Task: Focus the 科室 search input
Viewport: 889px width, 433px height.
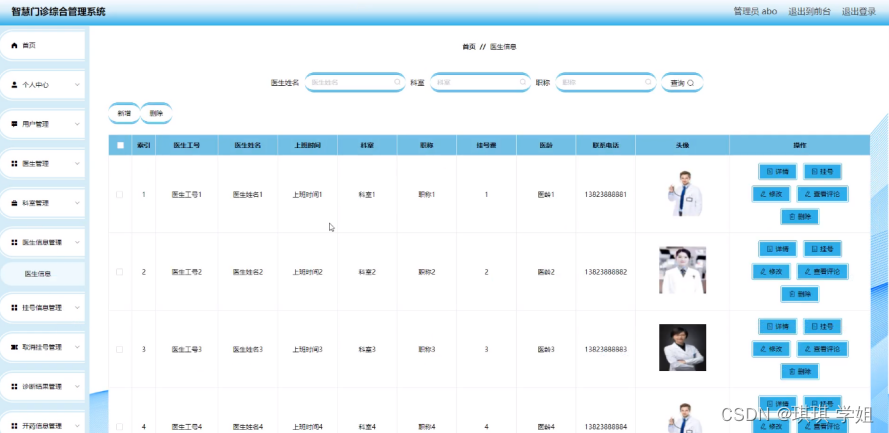Action: point(480,82)
